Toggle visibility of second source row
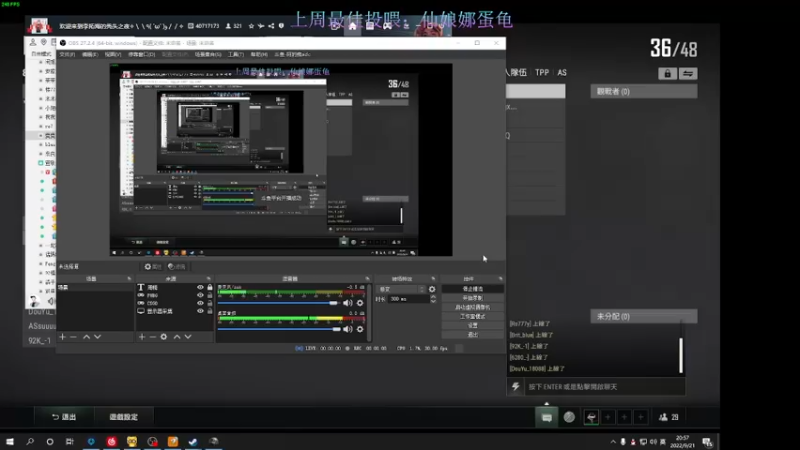The width and height of the screenshot is (800, 450). 200,295
